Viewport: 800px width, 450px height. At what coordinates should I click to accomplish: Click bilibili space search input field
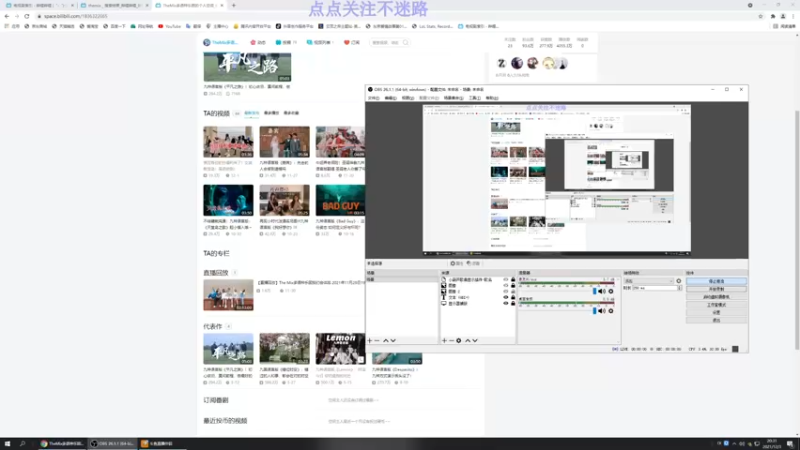click(x=386, y=42)
